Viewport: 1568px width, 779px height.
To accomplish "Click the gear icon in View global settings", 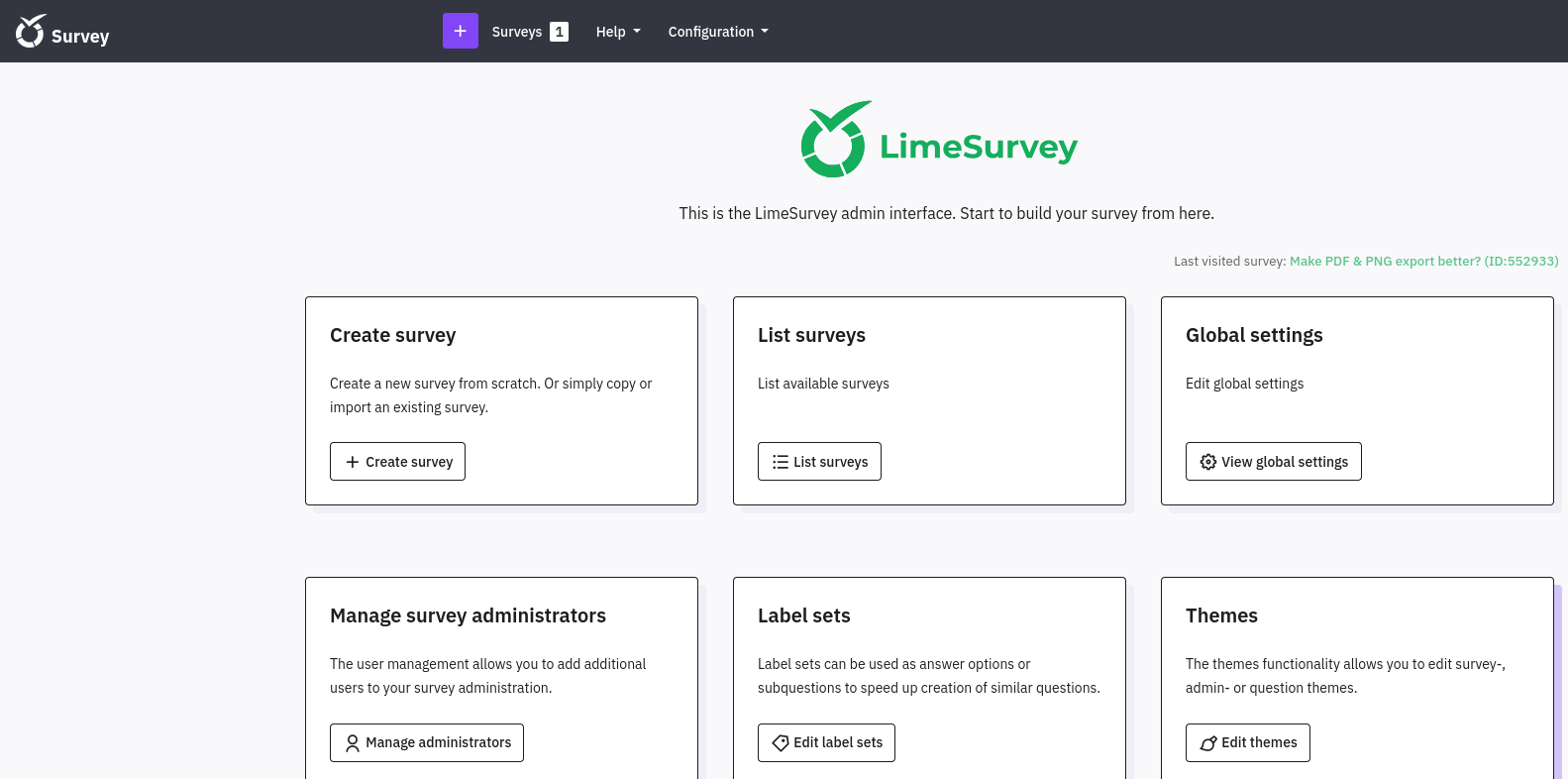I will (x=1207, y=462).
